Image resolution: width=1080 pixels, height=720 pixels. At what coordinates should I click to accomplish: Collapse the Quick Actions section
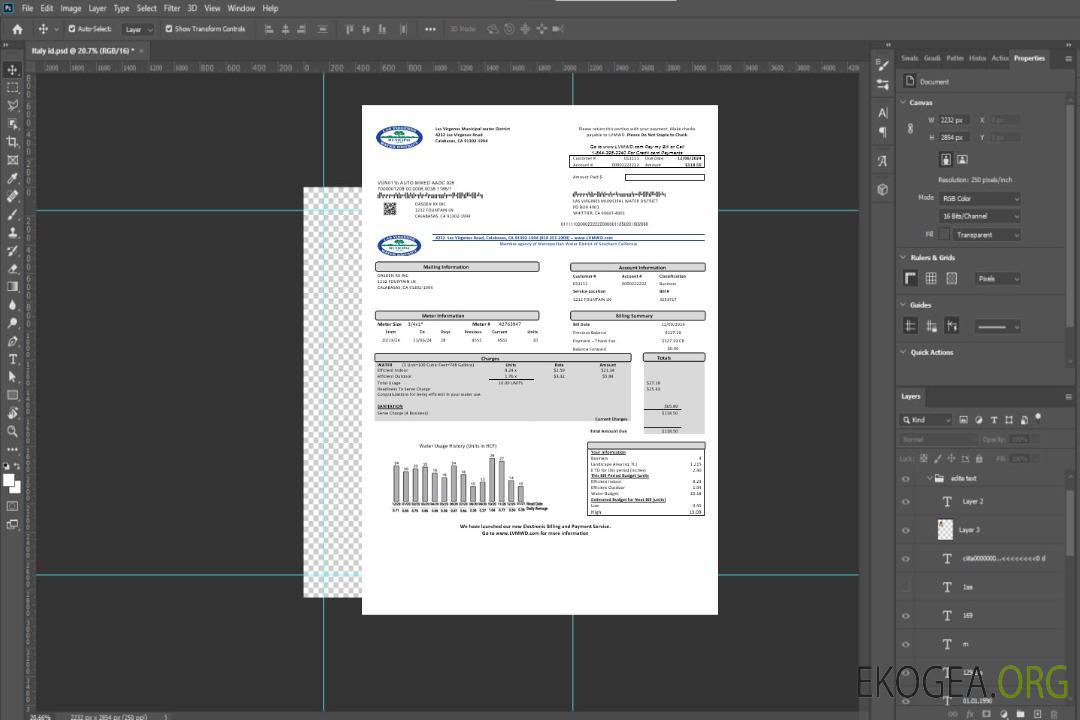pyautogui.click(x=903, y=352)
